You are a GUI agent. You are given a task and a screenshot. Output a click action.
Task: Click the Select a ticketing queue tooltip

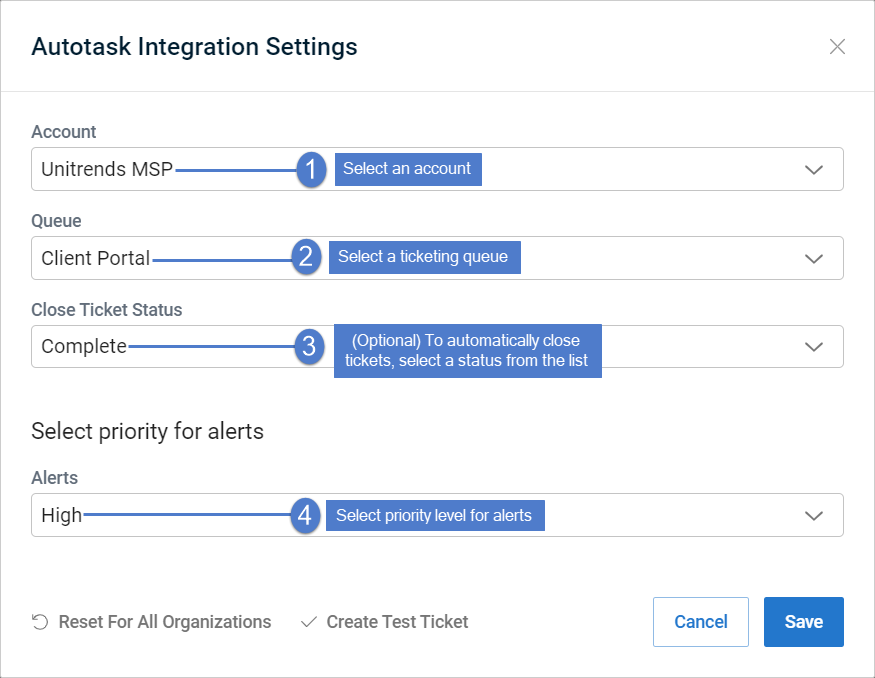click(x=425, y=257)
